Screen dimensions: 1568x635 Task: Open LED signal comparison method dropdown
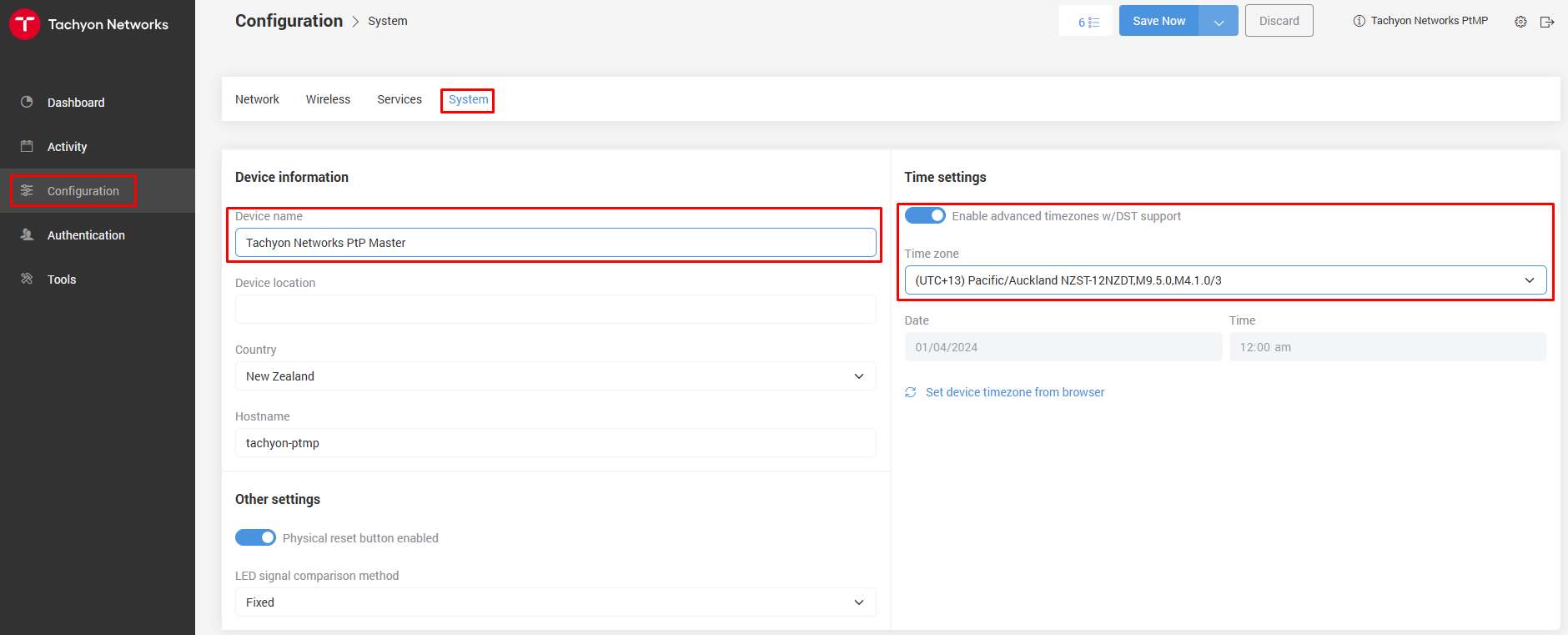[555, 602]
